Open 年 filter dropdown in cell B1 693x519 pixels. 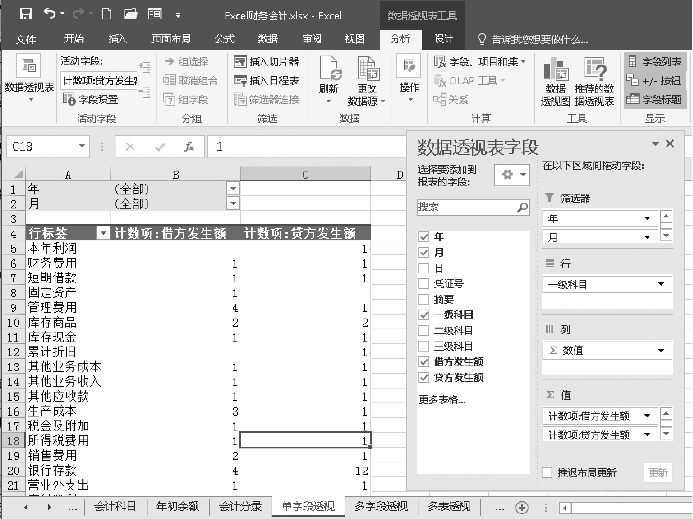233,188
